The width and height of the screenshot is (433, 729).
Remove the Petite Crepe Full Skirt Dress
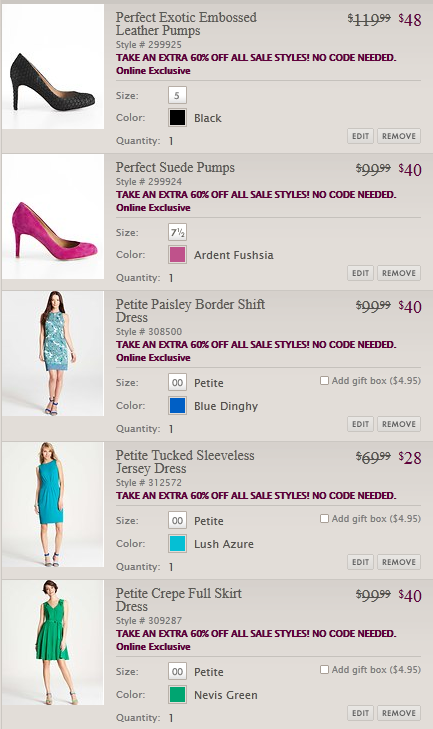(399, 713)
